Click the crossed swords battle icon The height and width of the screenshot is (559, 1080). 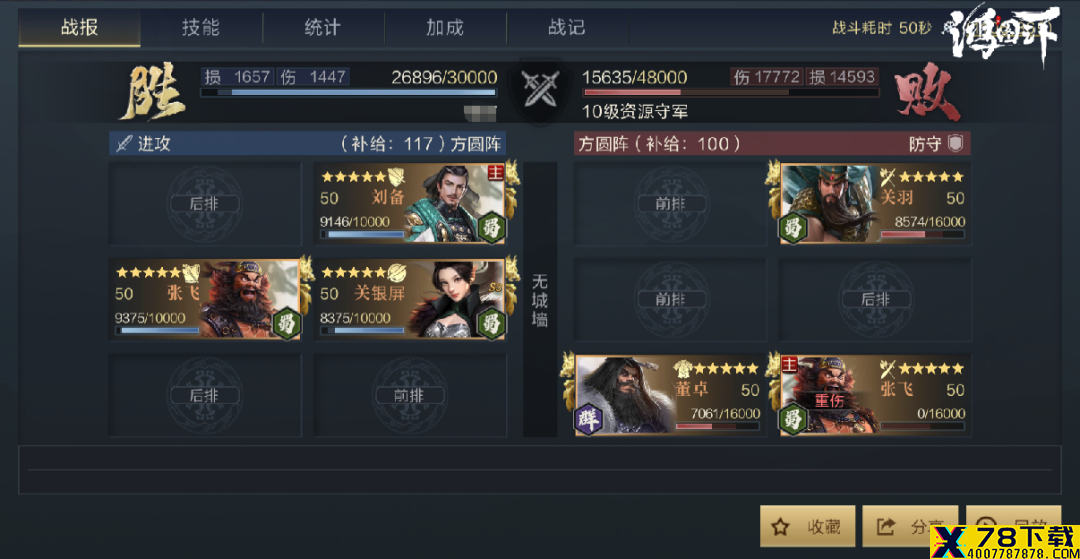click(539, 89)
